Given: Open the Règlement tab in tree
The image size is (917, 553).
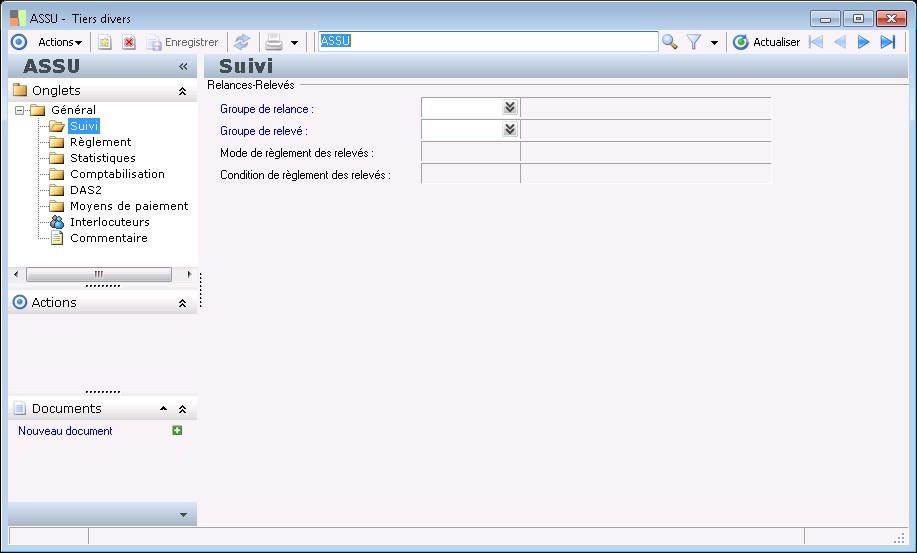Looking at the screenshot, I should coord(101,142).
